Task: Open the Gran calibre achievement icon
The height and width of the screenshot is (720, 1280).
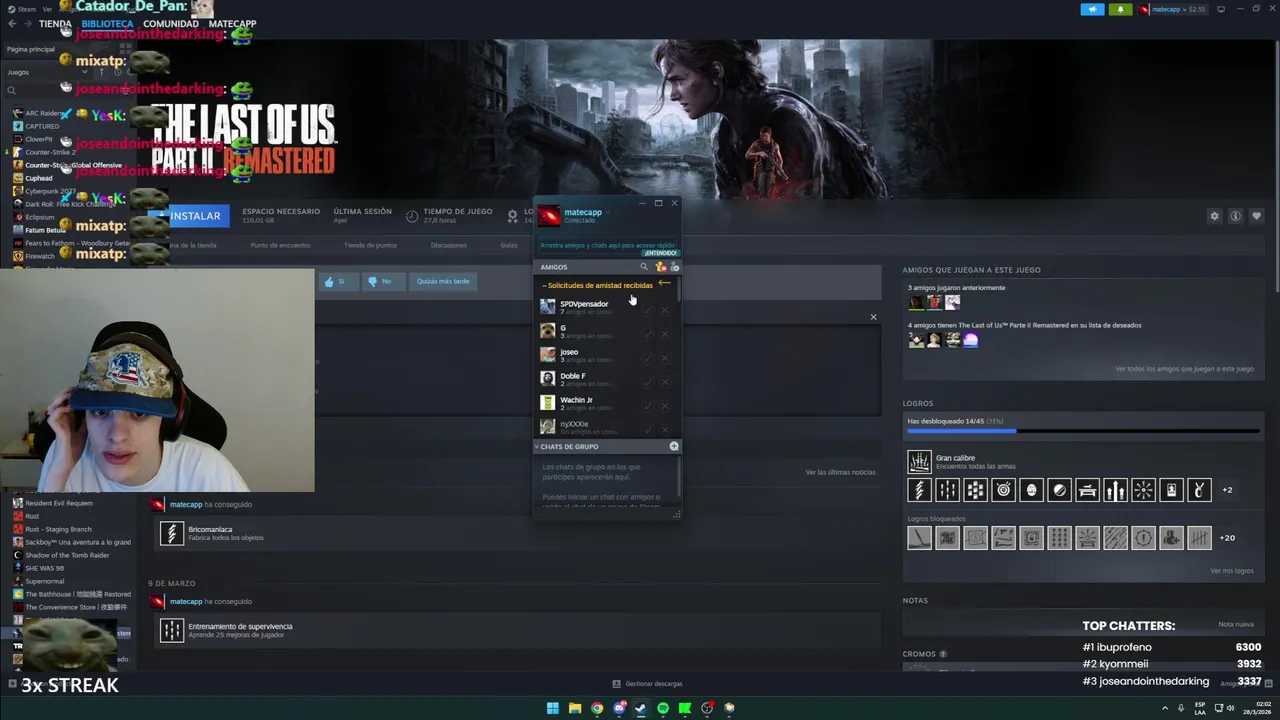Action: click(x=919, y=461)
